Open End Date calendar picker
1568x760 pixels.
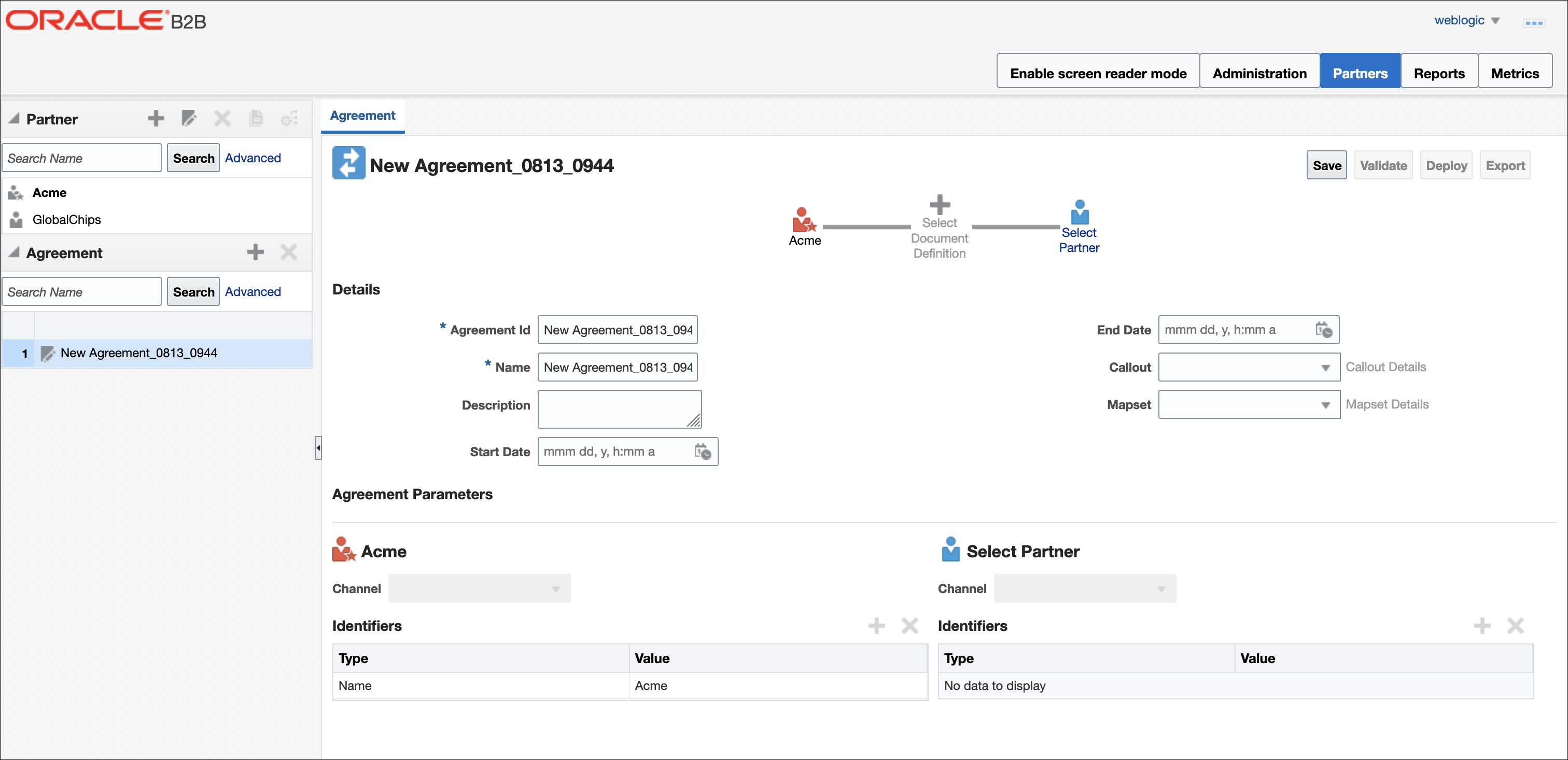(x=1323, y=330)
